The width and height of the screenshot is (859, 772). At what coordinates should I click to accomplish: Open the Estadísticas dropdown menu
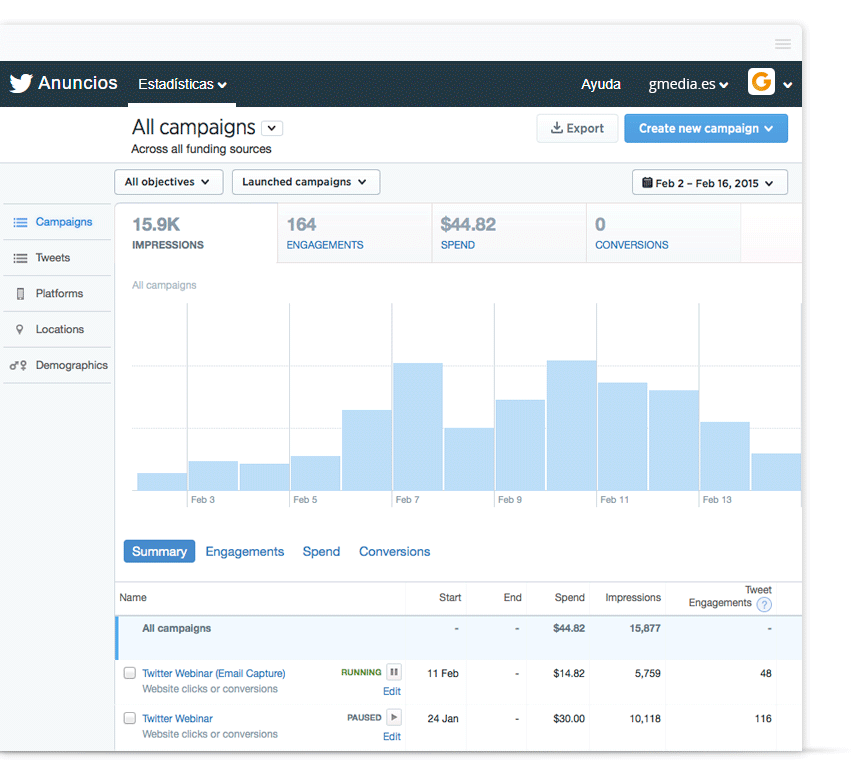point(182,84)
